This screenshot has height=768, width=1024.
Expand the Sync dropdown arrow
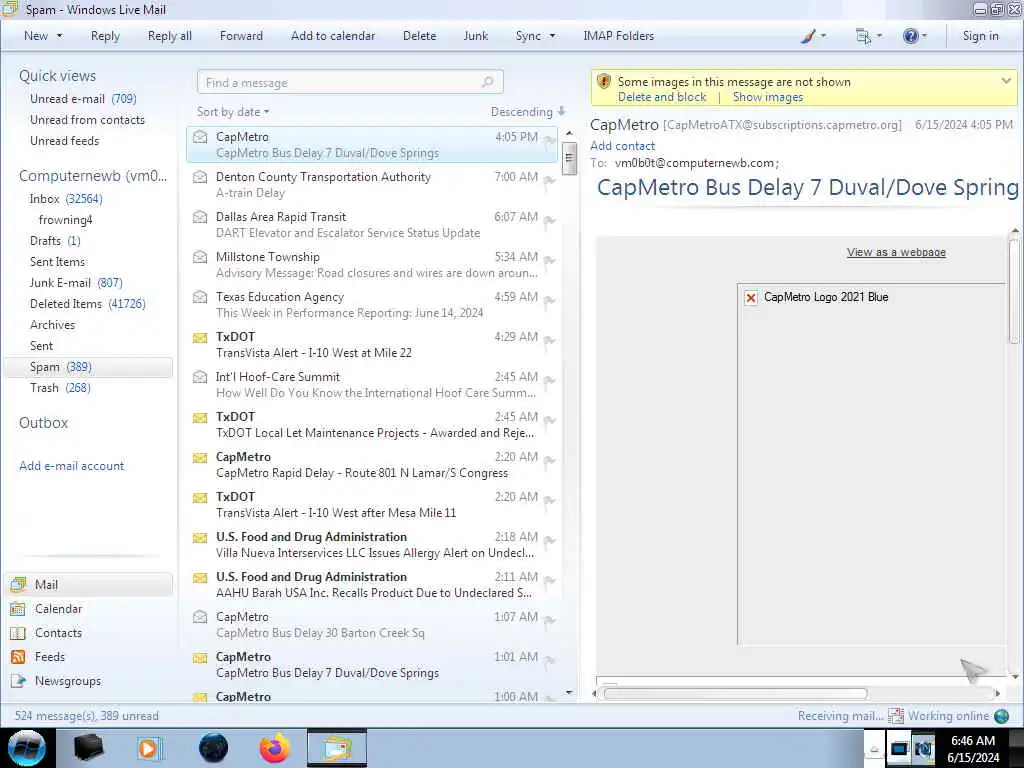pos(552,36)
